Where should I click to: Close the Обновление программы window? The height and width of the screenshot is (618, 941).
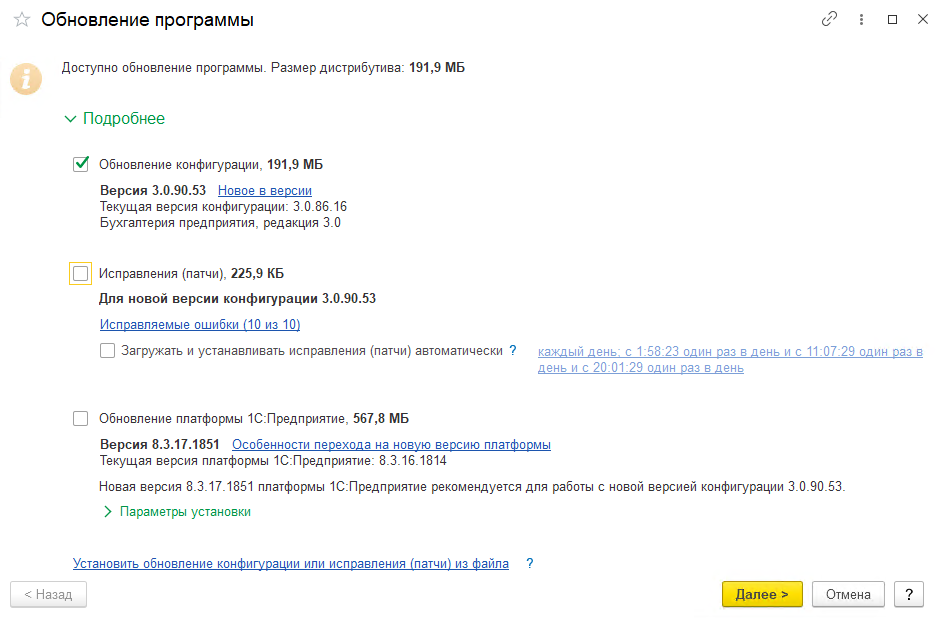point(921,19)
